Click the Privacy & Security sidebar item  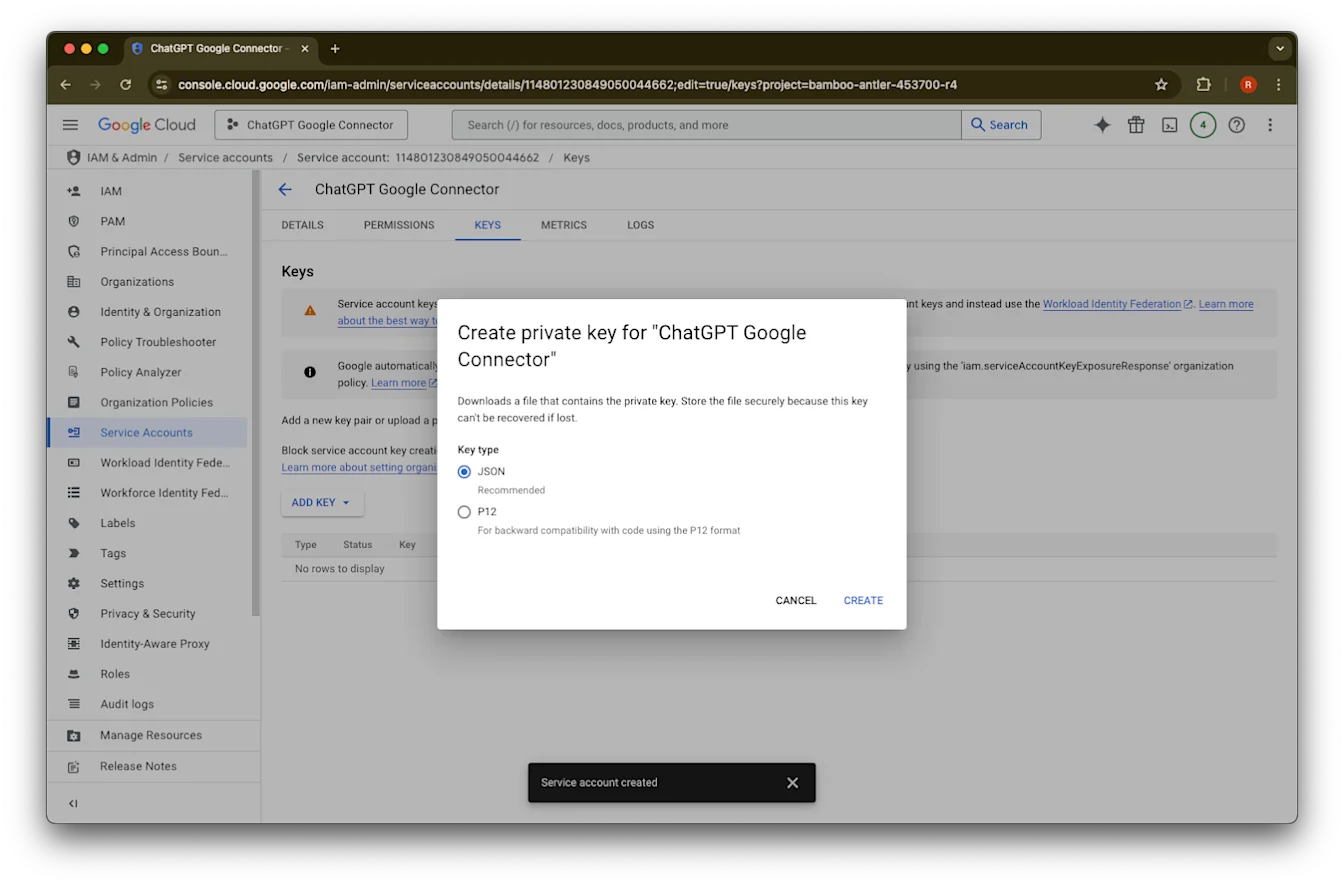click(x=147, y=614)
